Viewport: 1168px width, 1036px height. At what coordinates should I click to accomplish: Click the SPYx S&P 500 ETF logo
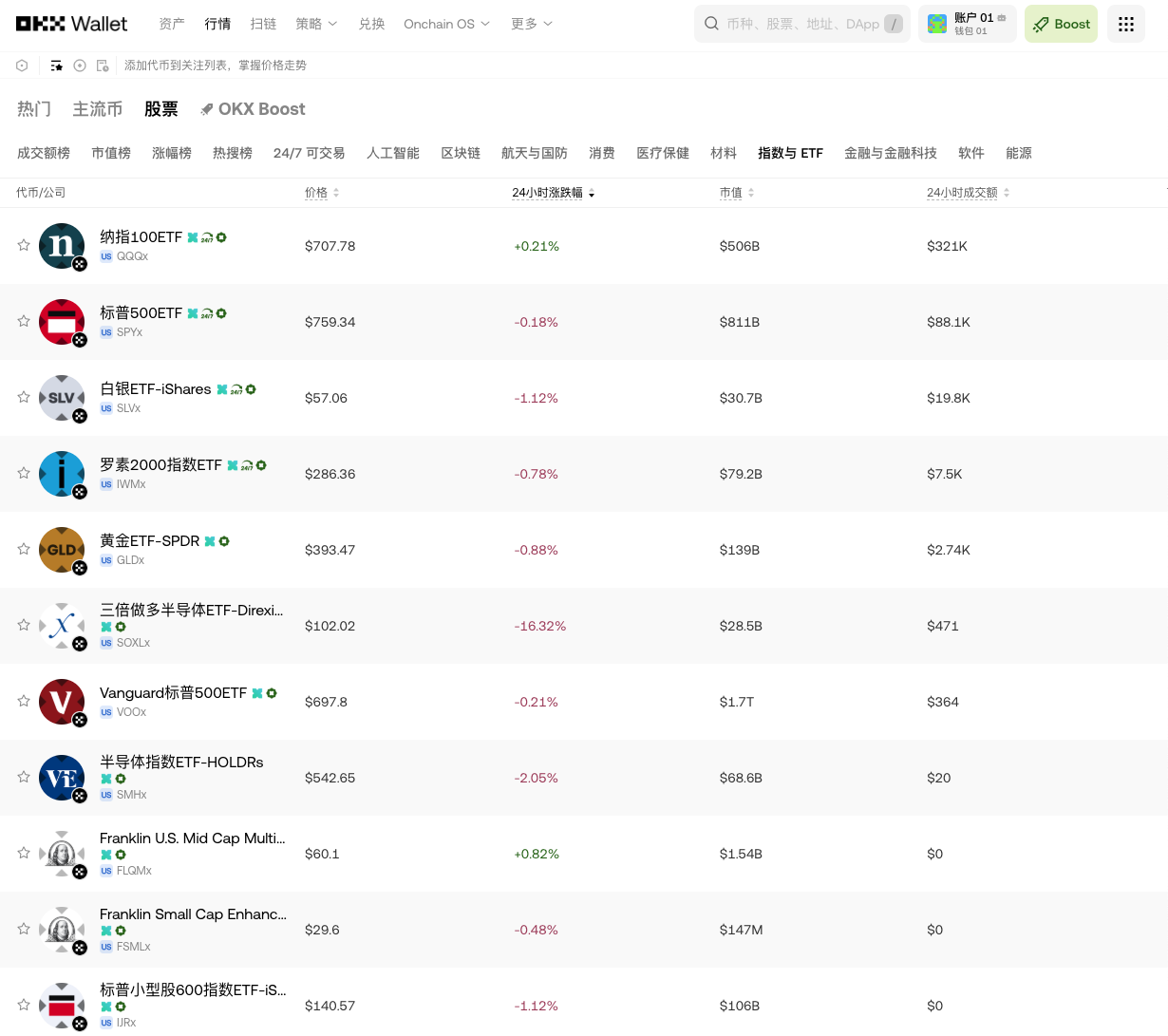click(62, 322)
